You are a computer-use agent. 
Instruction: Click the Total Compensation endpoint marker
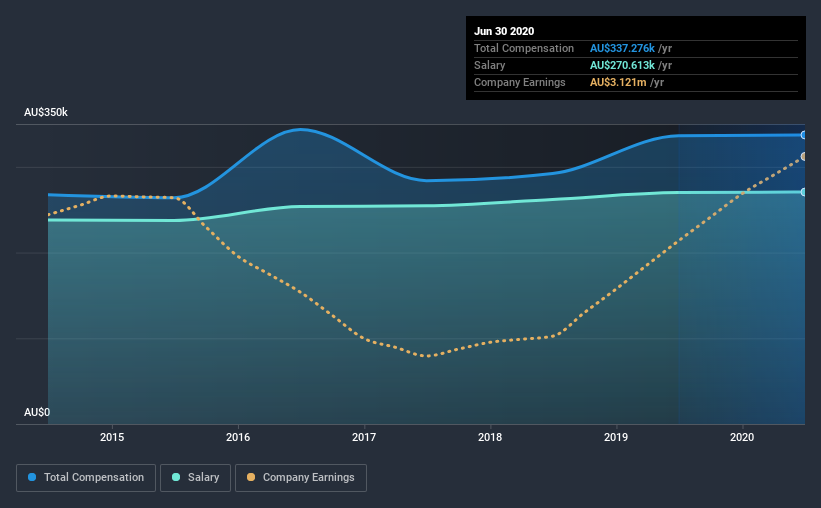(803, 135)
